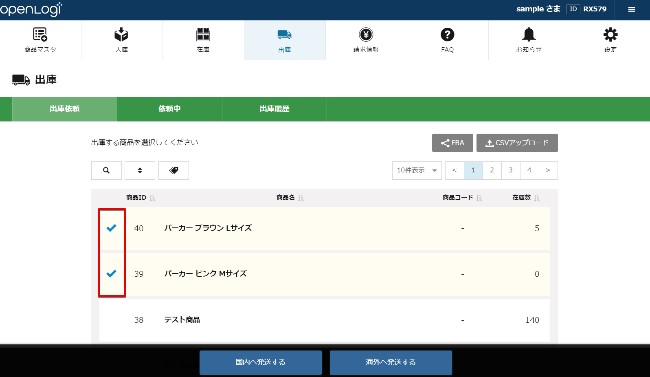The width and height of the screenshot is (650, 377).
Task: Open the FAQ question mark icon
Action: [x=447, y=34]
